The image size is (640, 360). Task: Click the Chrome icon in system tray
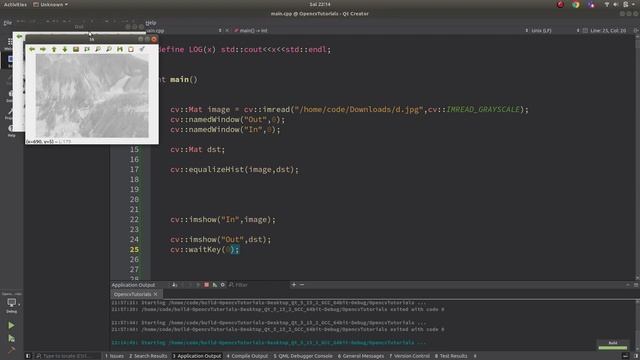pos(576,4)
